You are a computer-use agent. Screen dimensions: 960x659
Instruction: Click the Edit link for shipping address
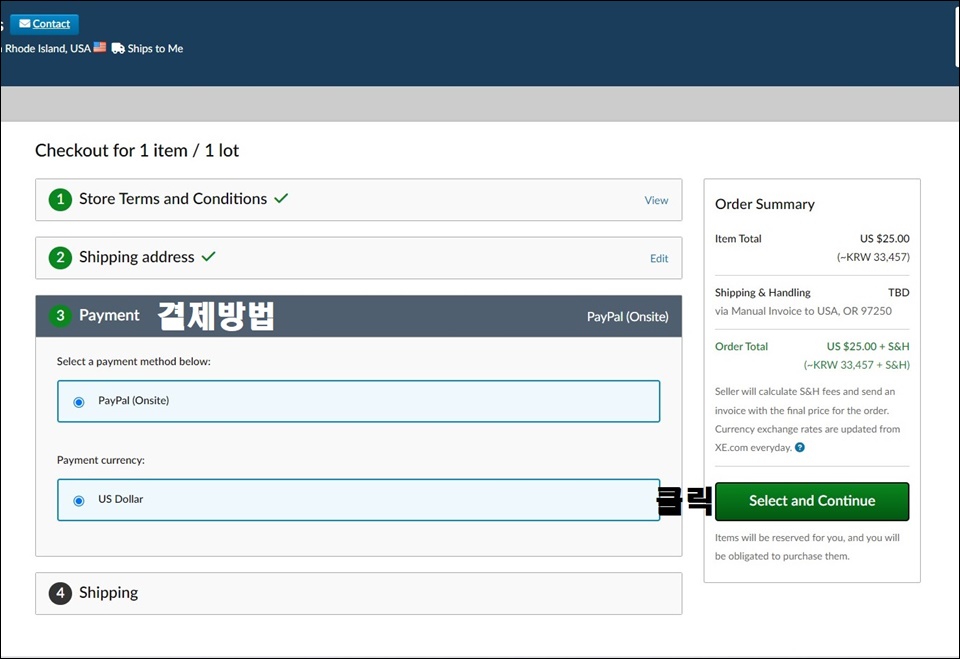(x=659, y=258)
